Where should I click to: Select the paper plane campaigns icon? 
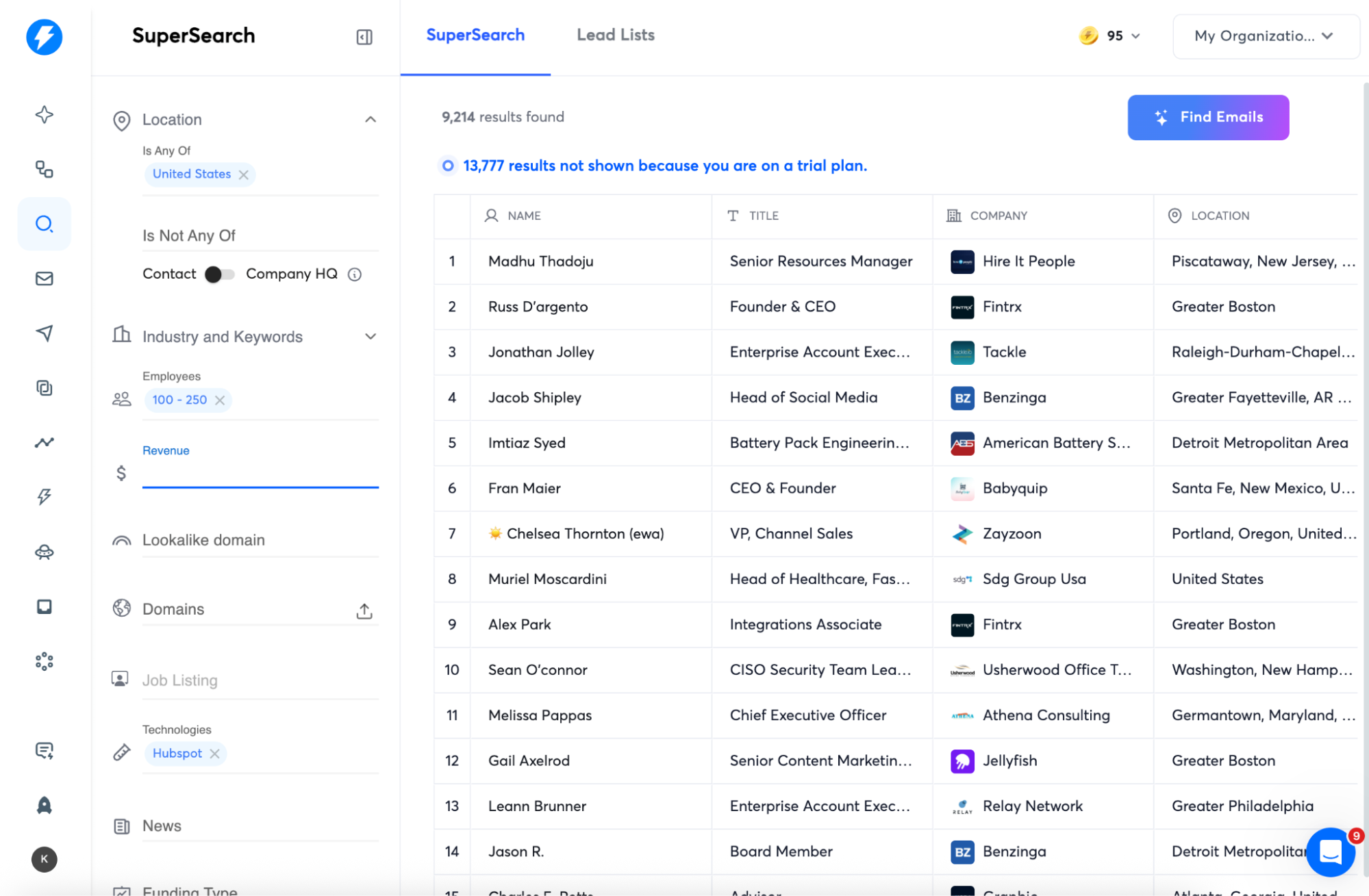(x=44, y=333)
